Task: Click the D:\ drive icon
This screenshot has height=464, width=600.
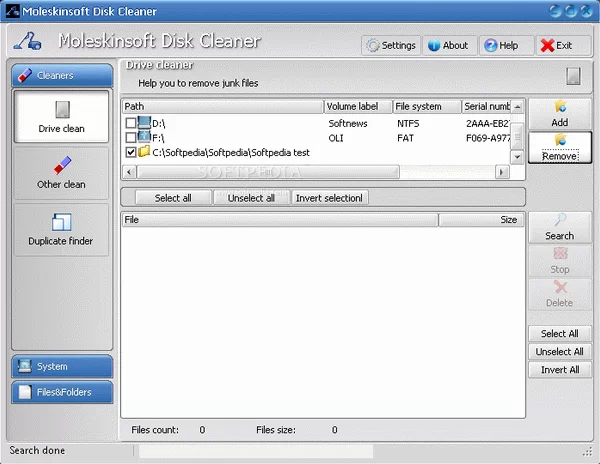Action: [x=144, y=122]
